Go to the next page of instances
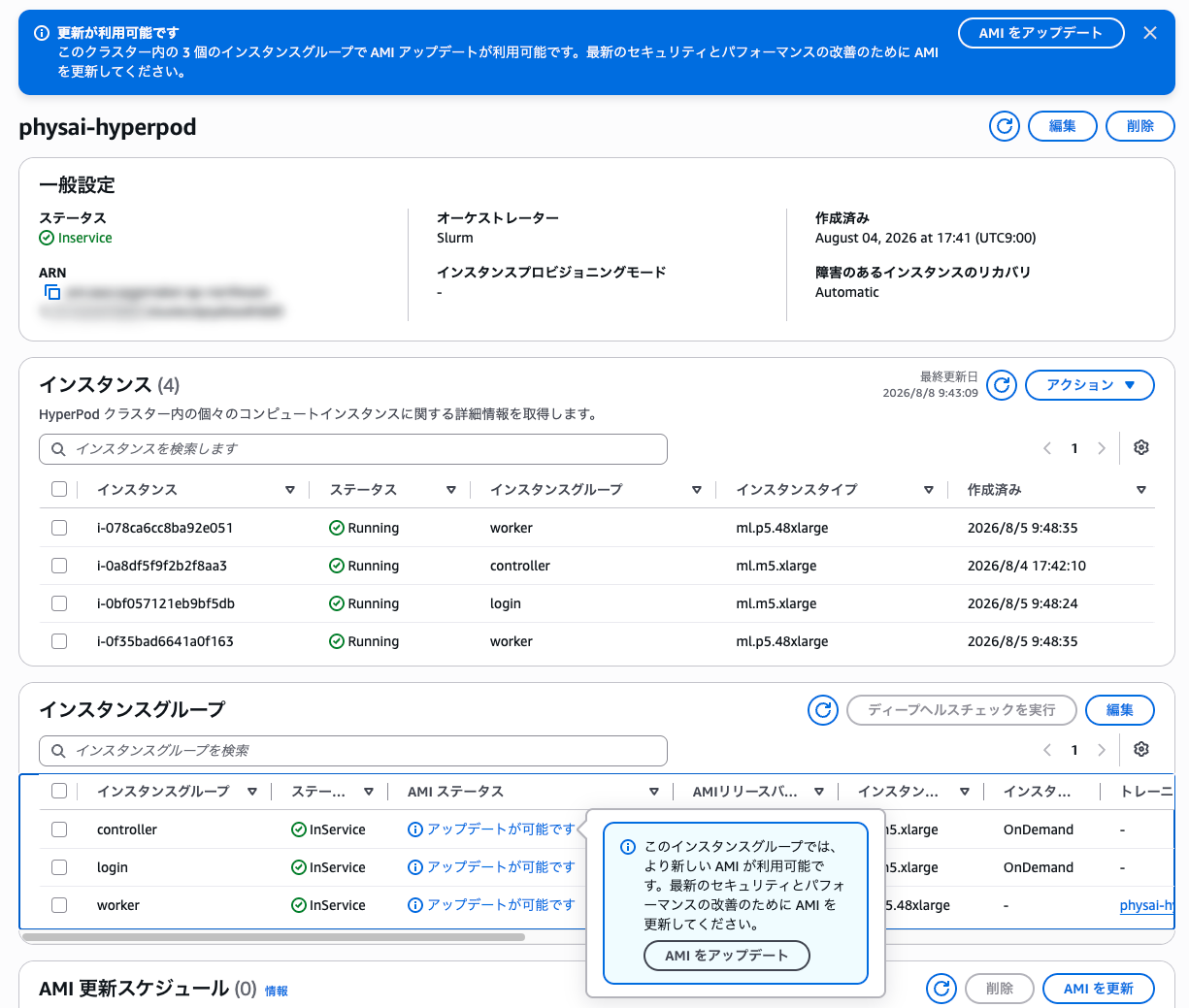 pyautogui.click(x=1102, y=448)
